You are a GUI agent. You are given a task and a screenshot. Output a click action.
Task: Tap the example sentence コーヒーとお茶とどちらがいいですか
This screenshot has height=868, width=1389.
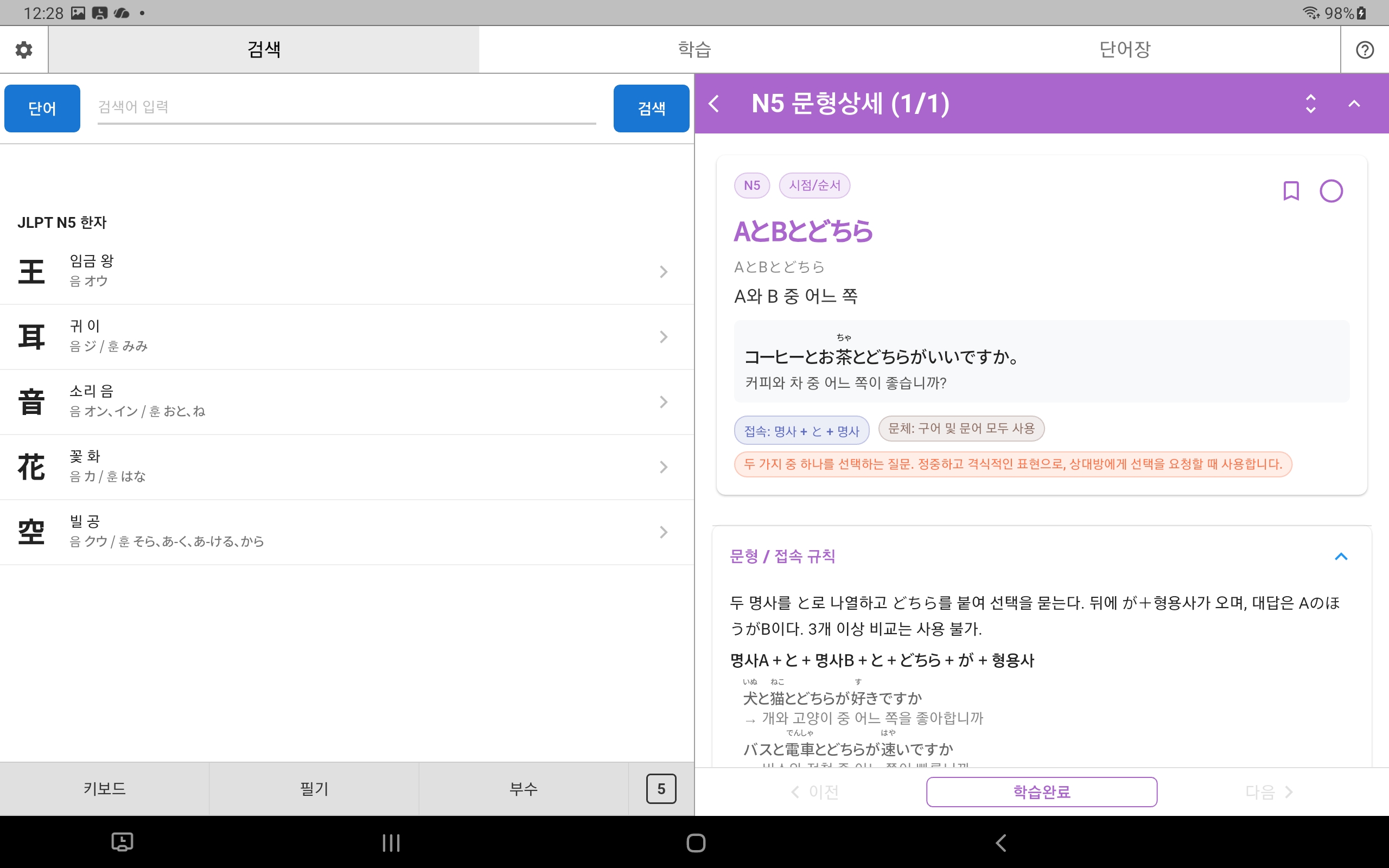(882, 356)
